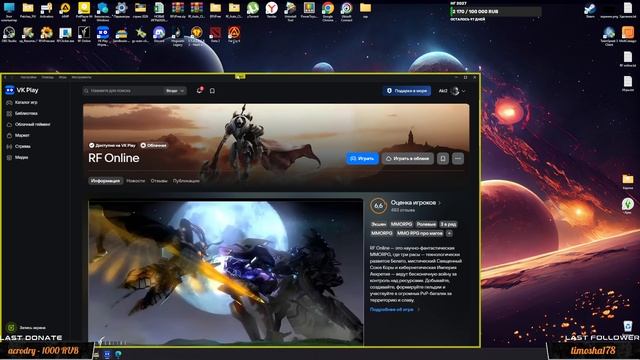Click the VK Play logo in the sidebar
Image resolution: width=640 pixels, height=360 pixels.
click(x=22, y=90)
